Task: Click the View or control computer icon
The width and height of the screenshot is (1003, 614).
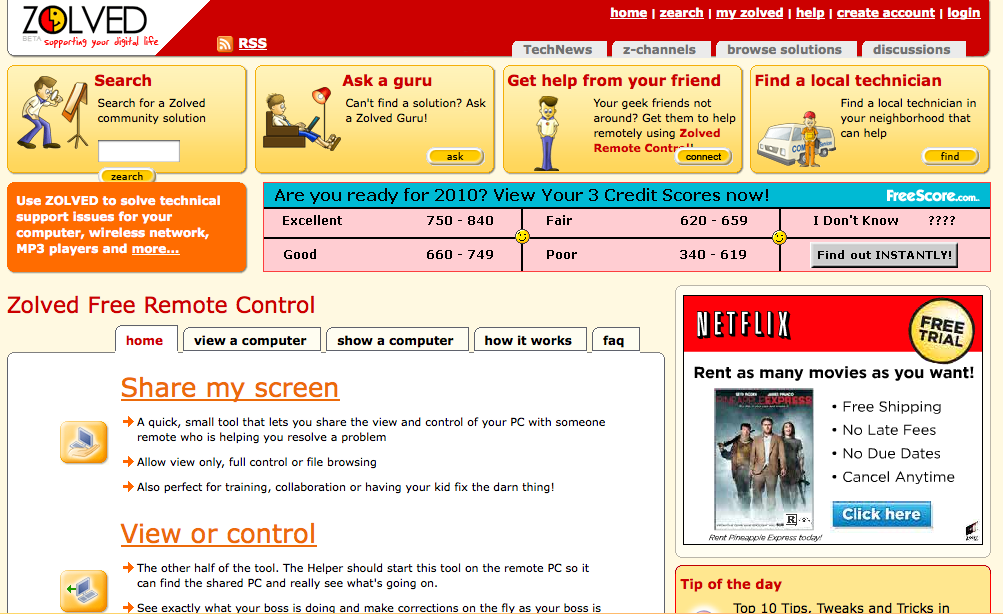Action: tap(84, 591)
